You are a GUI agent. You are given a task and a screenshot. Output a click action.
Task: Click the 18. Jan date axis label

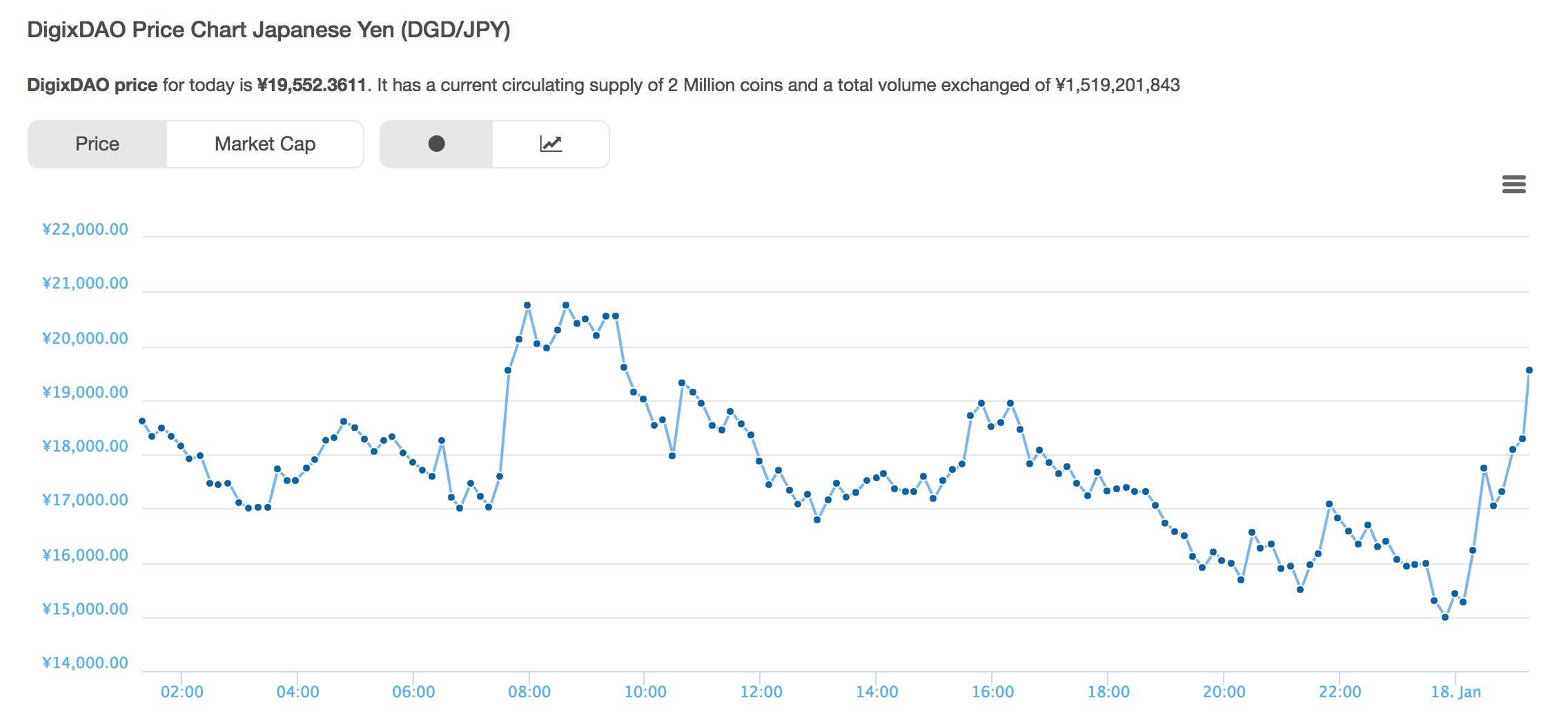[x=1456, y=692]
